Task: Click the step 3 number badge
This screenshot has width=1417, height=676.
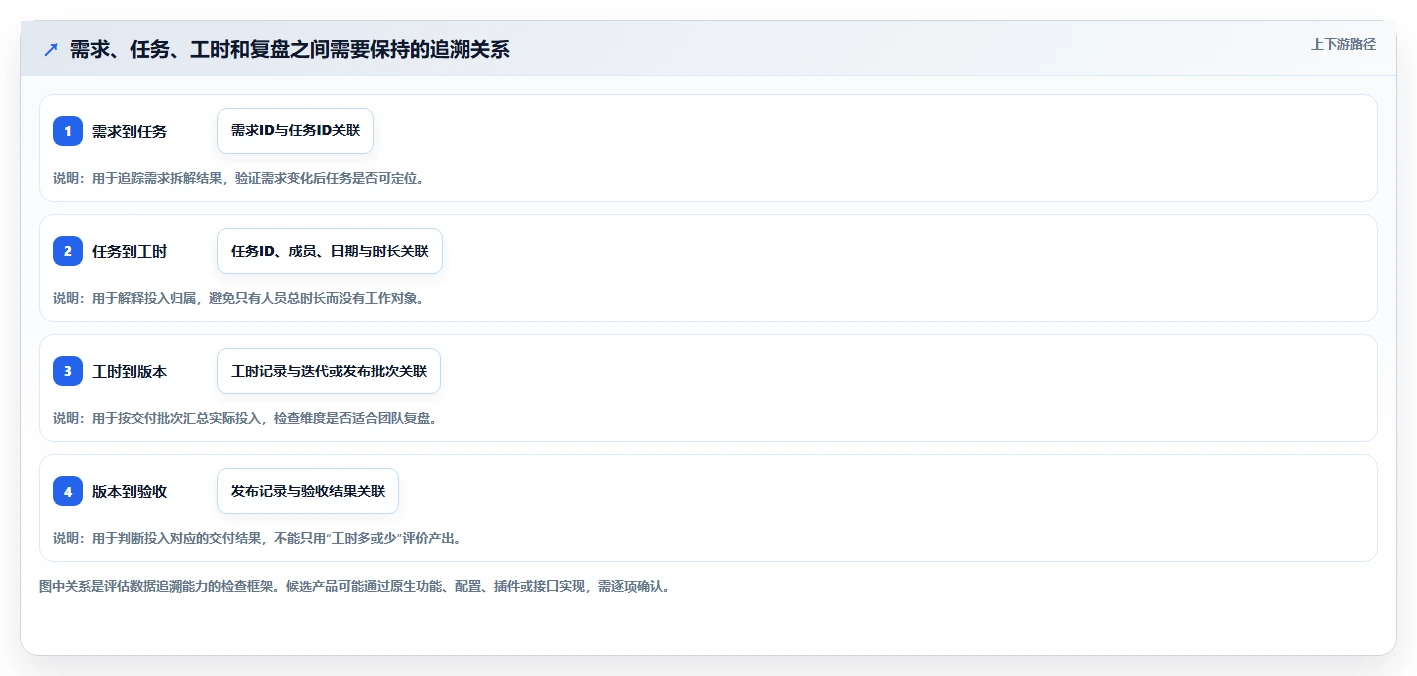Action: click(68, 371)
